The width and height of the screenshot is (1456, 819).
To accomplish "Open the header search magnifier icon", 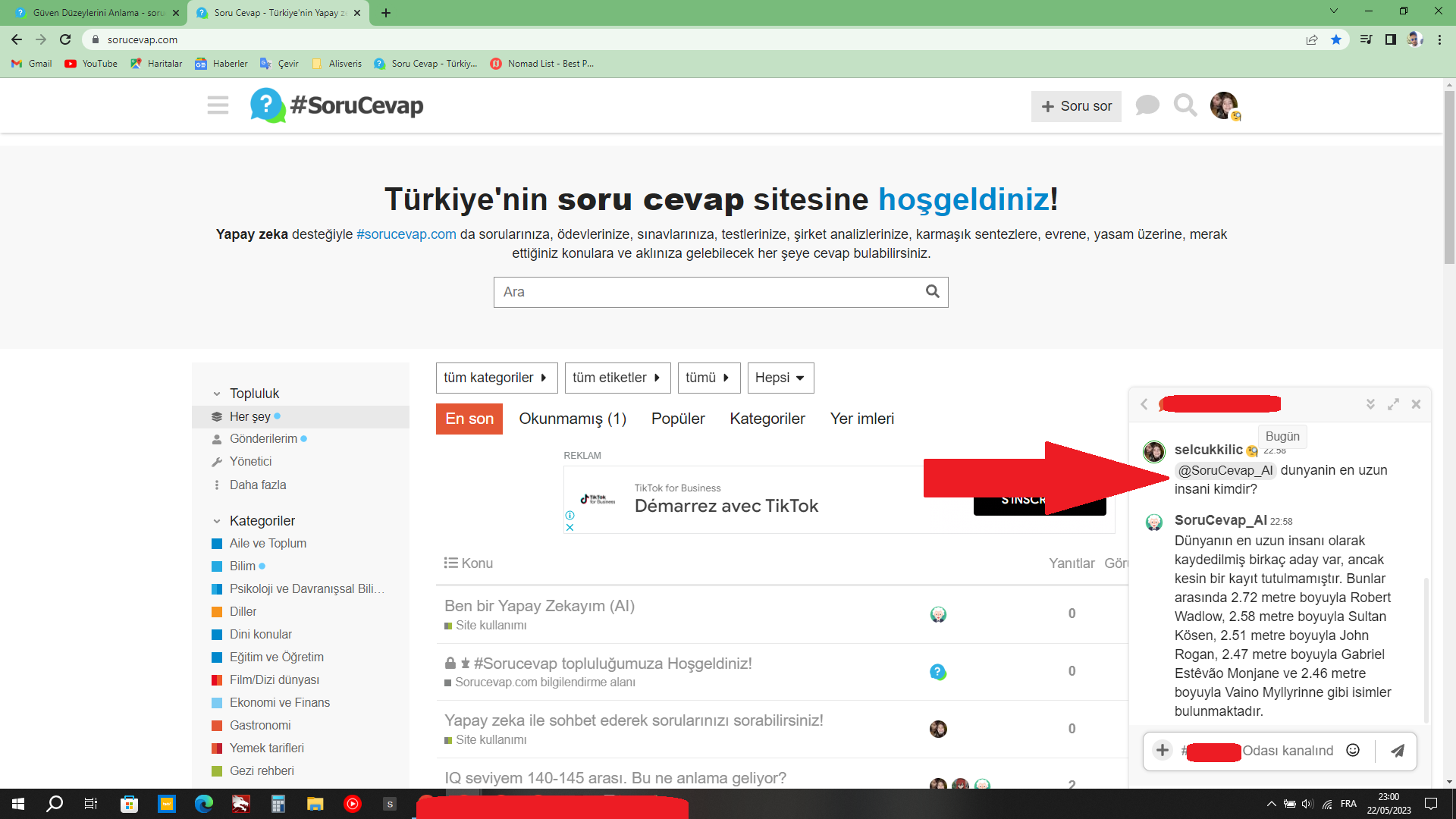I will [1185, 105].
